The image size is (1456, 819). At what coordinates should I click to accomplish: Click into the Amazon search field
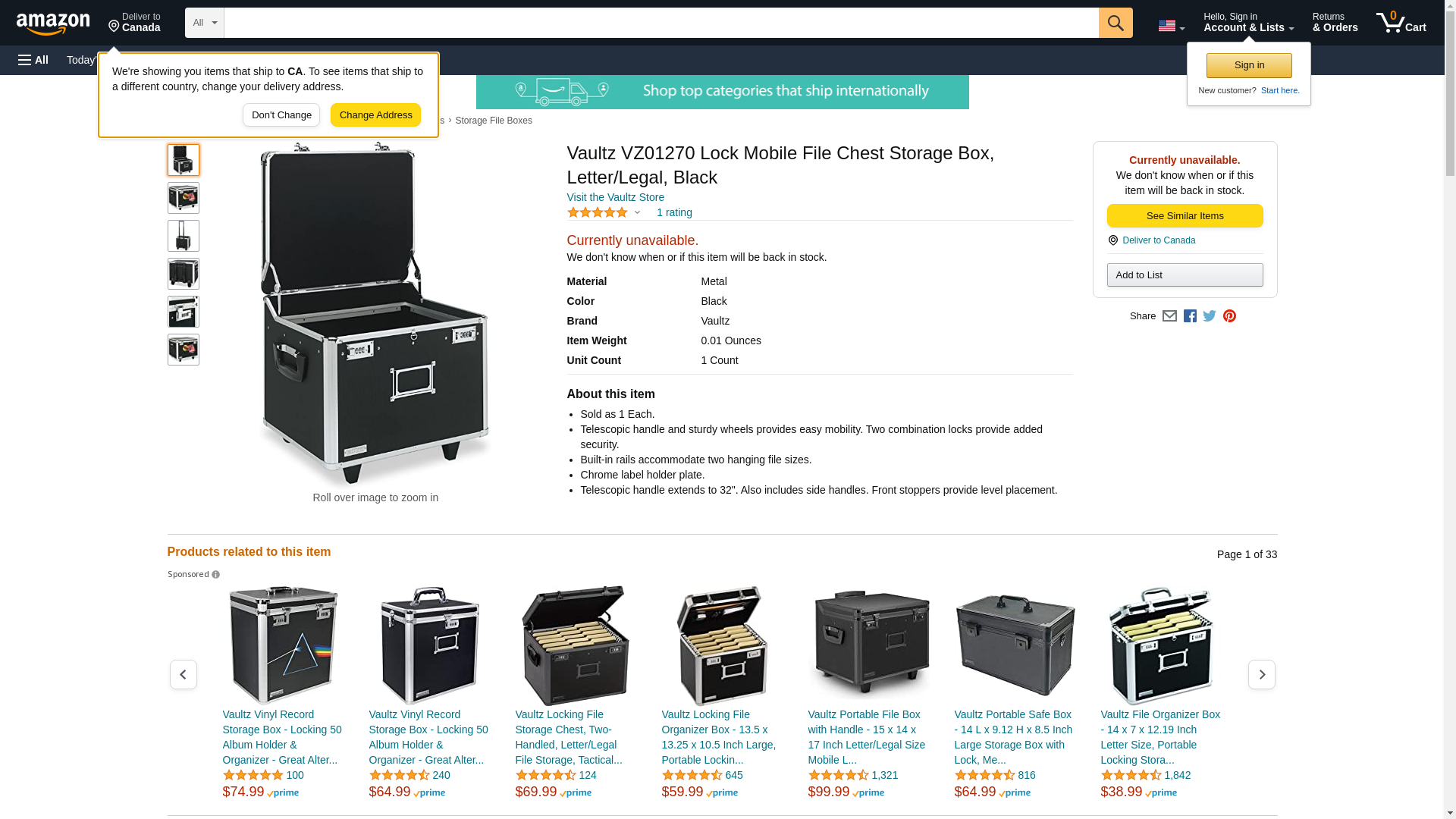[661, 23]
